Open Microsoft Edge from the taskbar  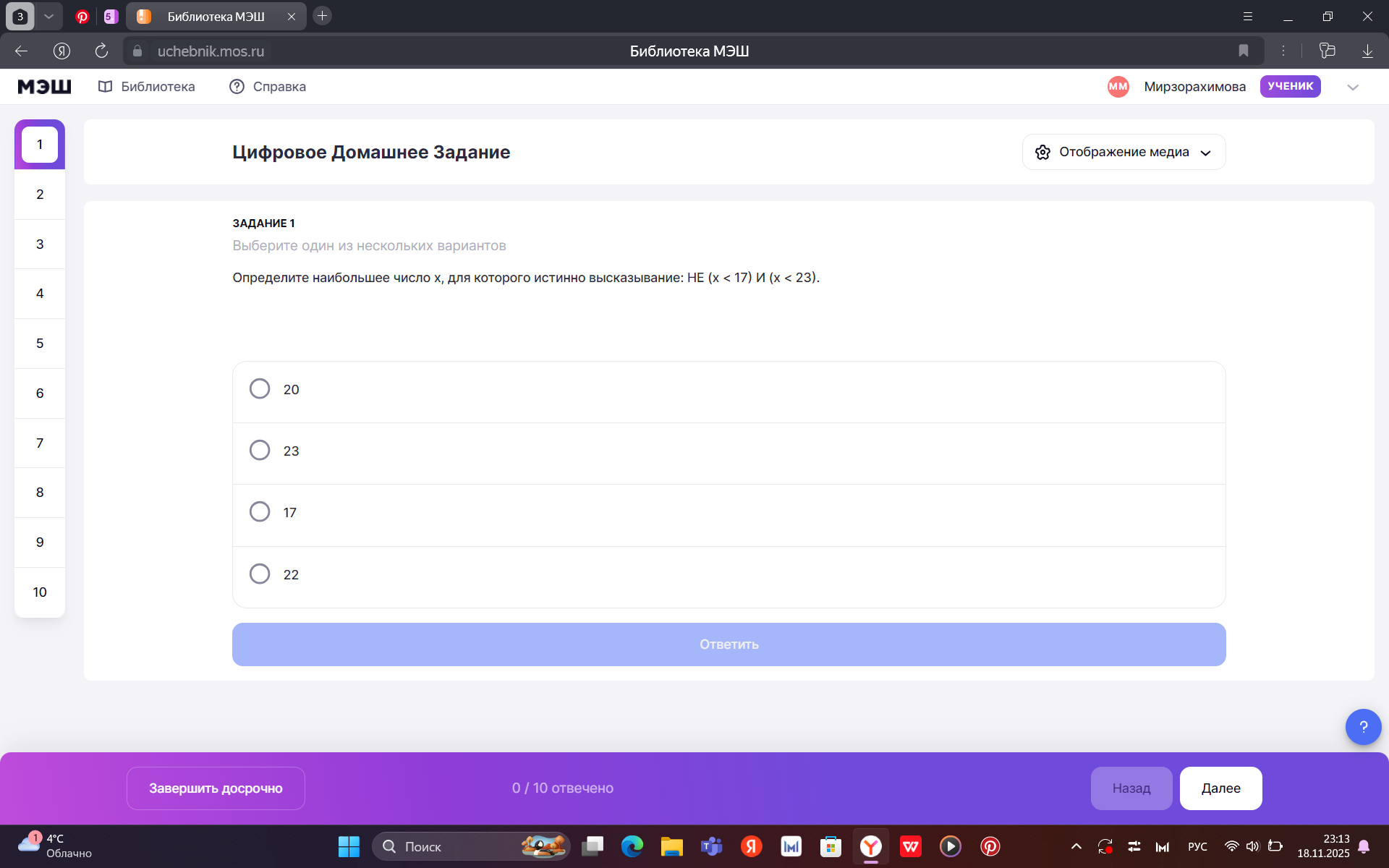click(632, 846)
